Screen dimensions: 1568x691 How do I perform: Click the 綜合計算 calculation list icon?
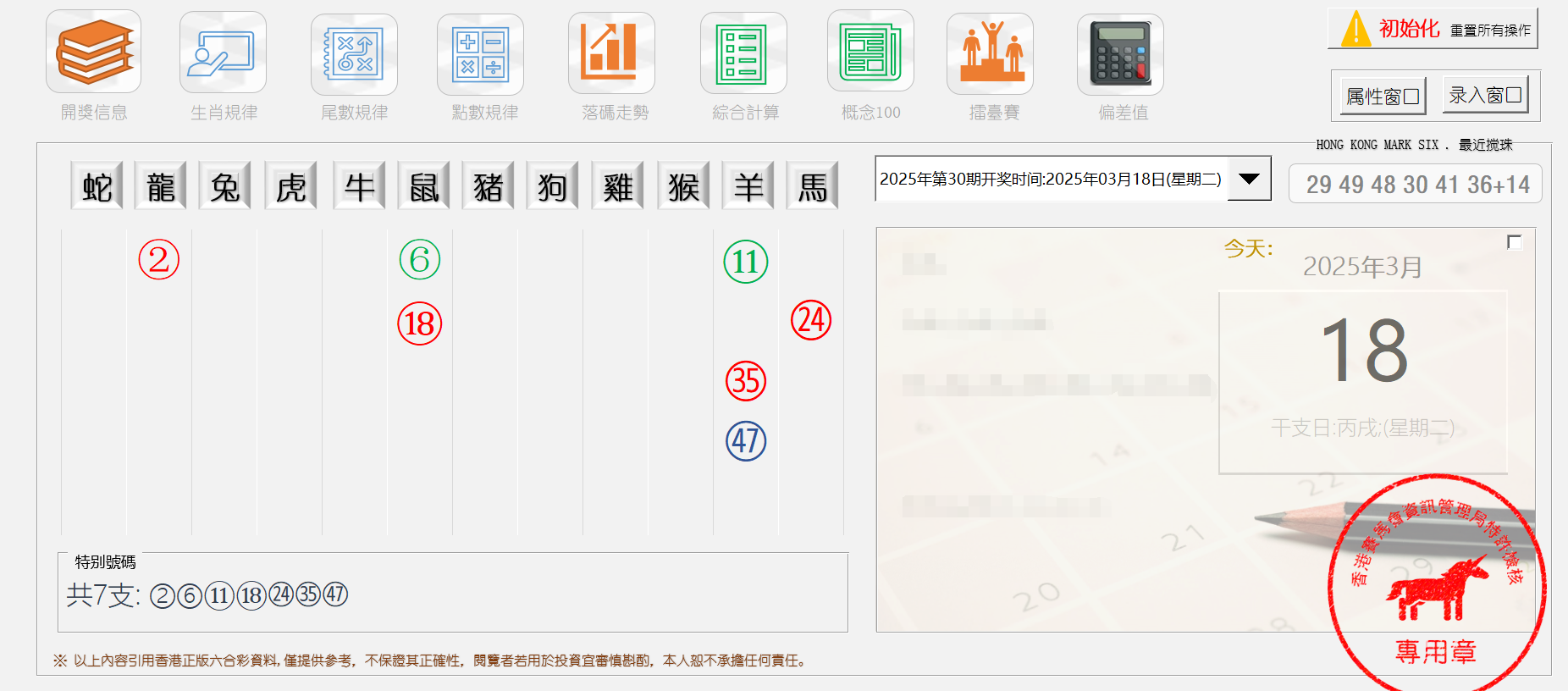pyautogui.click(x=743, y=53)
